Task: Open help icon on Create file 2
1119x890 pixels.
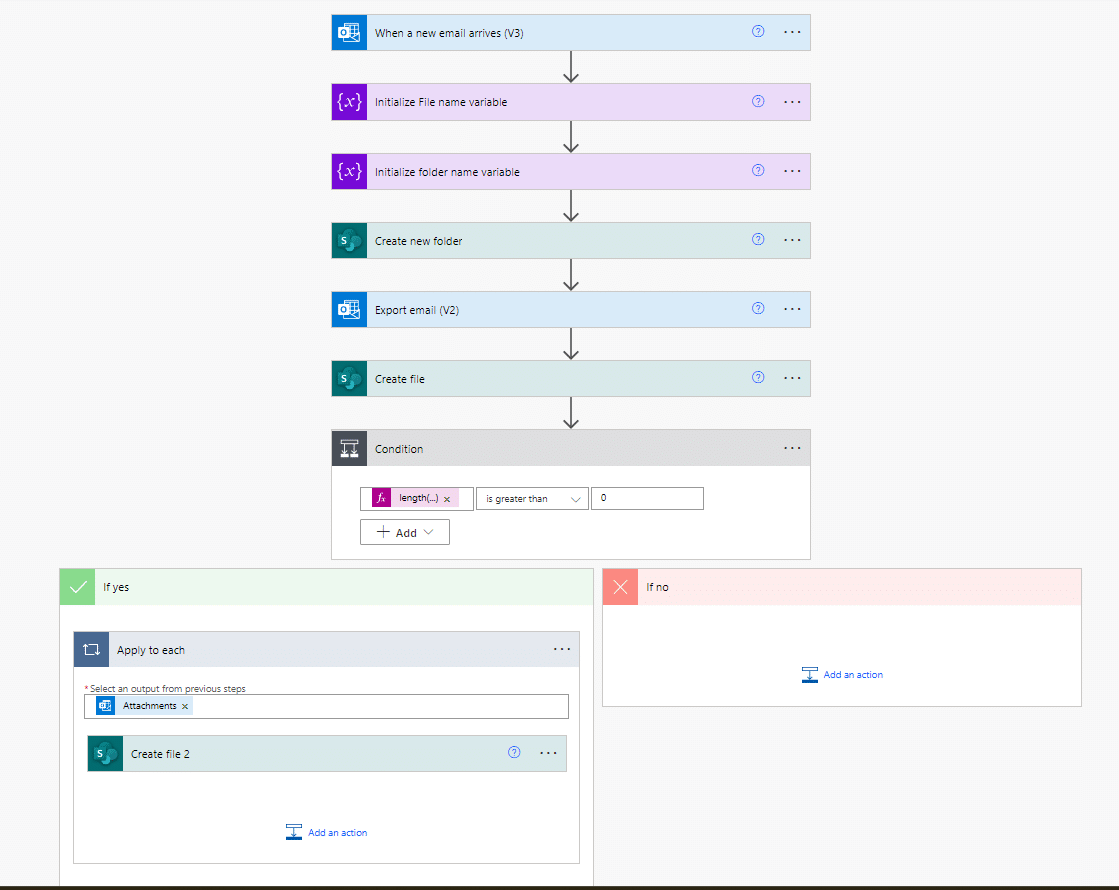Action: pos(513,752)
